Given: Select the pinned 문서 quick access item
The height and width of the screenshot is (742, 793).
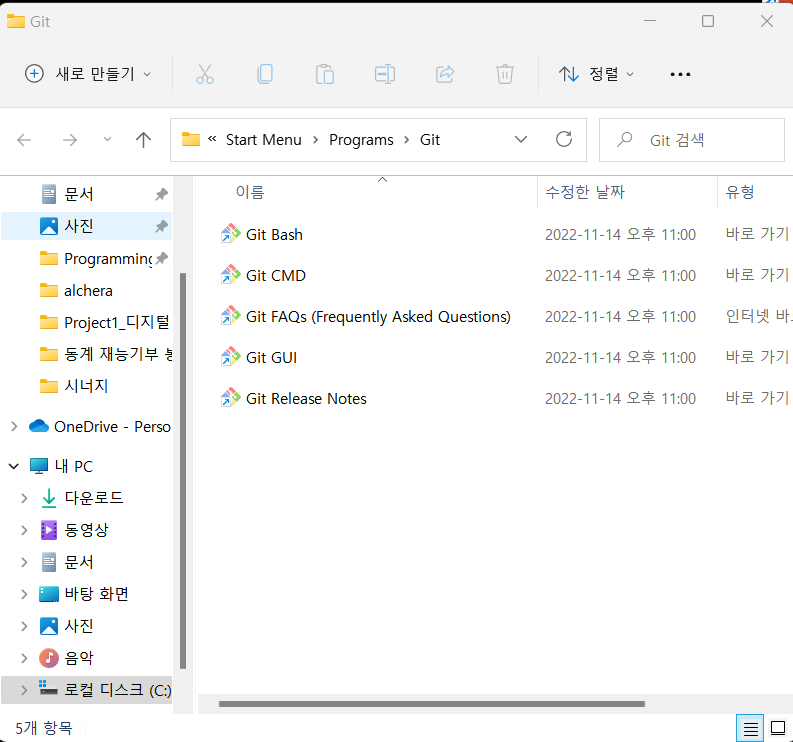Looking at the screenshot, I should tap(87, 194).
